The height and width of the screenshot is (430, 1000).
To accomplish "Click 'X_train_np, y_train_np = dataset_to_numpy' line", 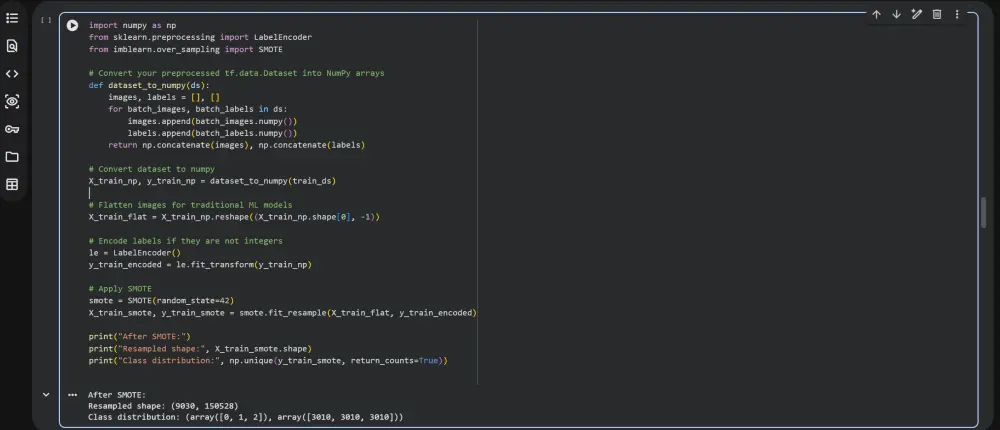I will [212, 181].
